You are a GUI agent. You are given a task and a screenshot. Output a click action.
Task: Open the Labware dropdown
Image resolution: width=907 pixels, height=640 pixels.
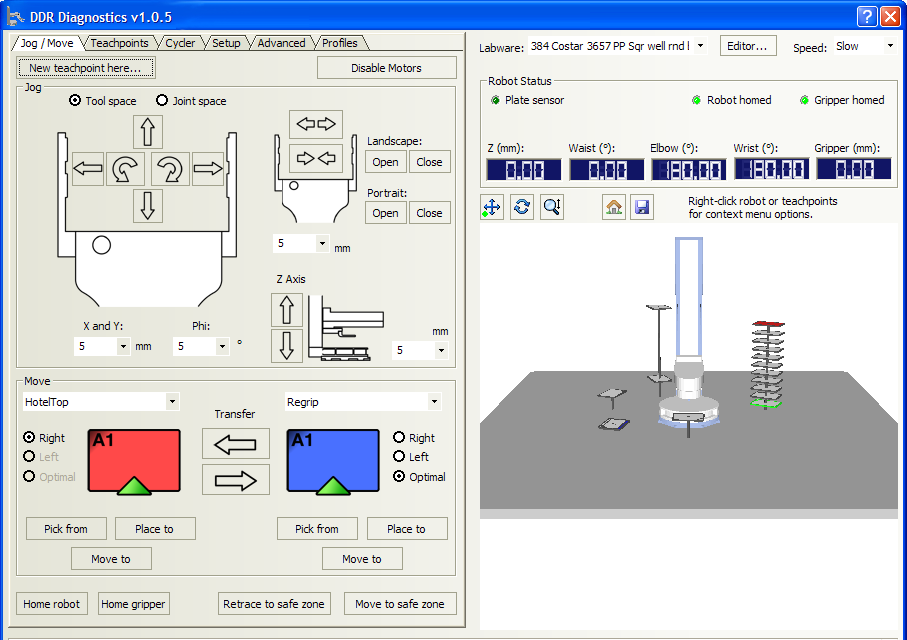[x=699, y=46]
